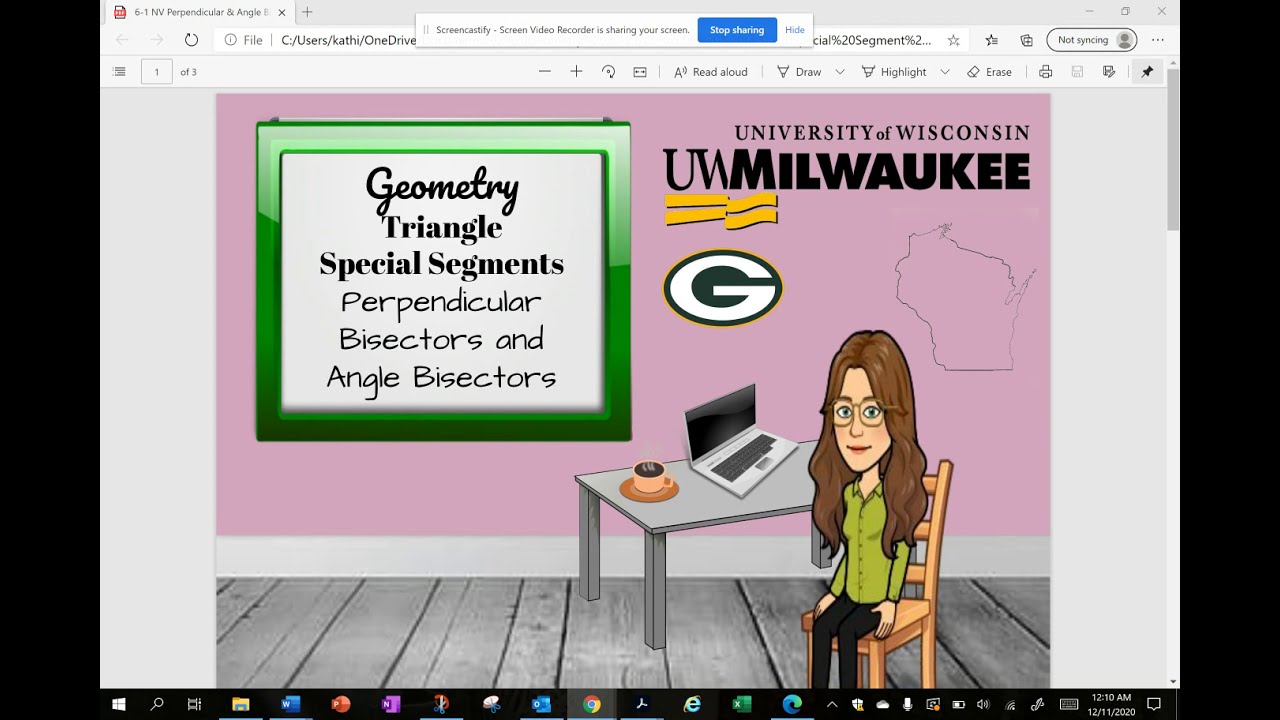Open Task View on the taskbar
Viewport: 1280px width, 720px height.
click(x=194, y=704)
